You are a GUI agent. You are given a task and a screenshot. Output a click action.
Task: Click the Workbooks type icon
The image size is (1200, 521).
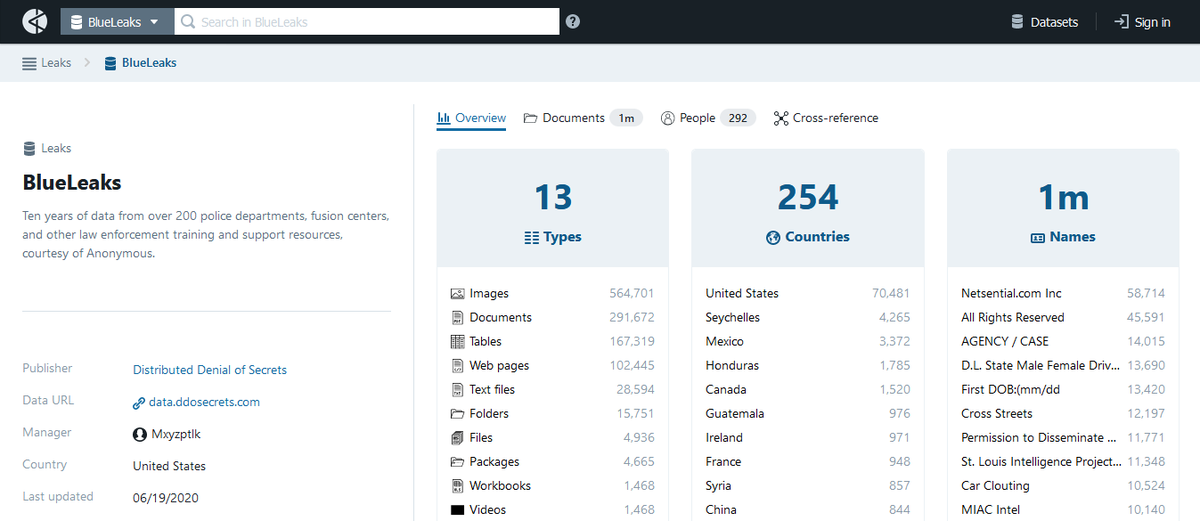pyautogui.click(x=458, y=486)
